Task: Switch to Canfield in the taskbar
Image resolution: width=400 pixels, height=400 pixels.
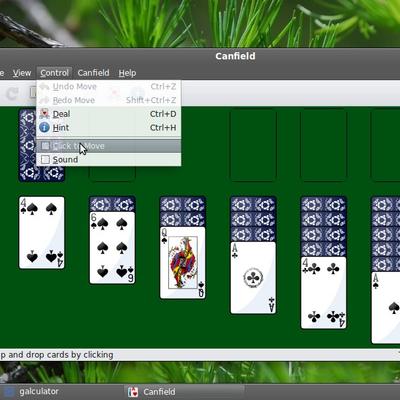Action: pos(185,392)
